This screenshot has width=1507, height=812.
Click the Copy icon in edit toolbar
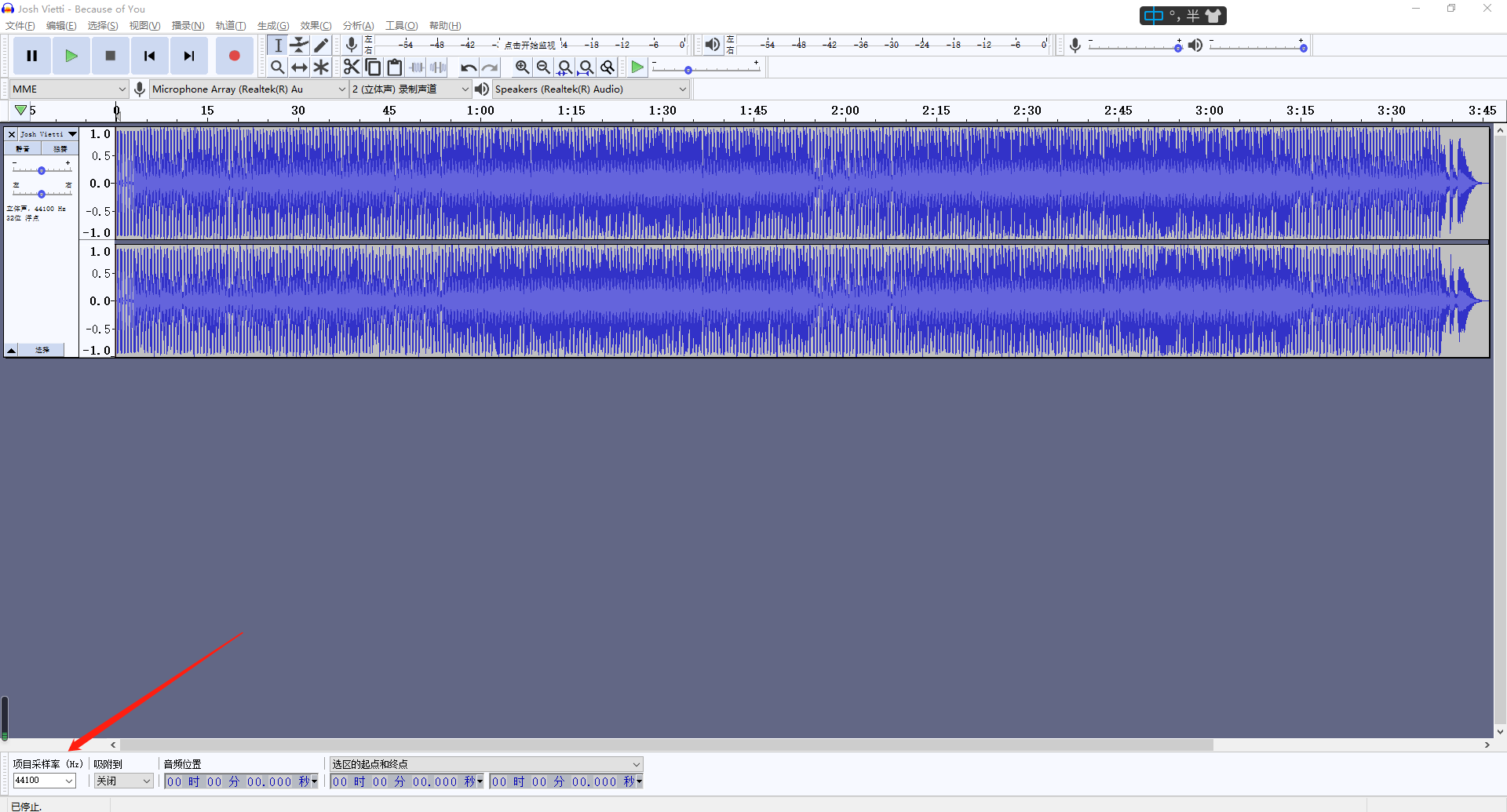(374, 67)
